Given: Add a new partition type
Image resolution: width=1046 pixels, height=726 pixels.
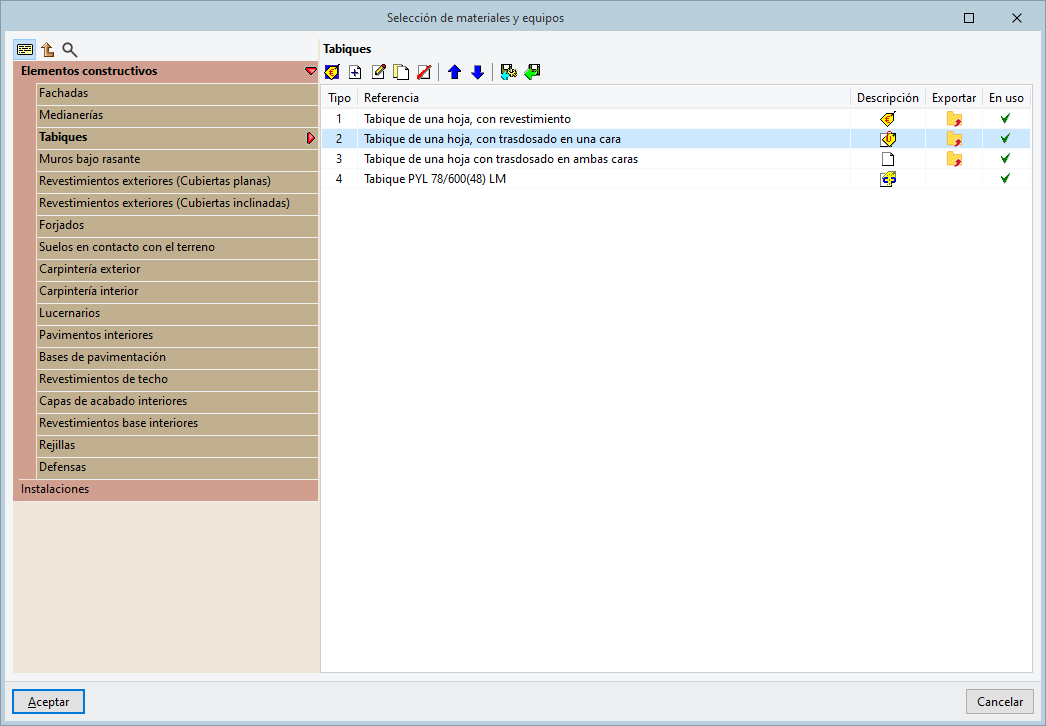Looking at the screenshot, I should click(355, 72).
